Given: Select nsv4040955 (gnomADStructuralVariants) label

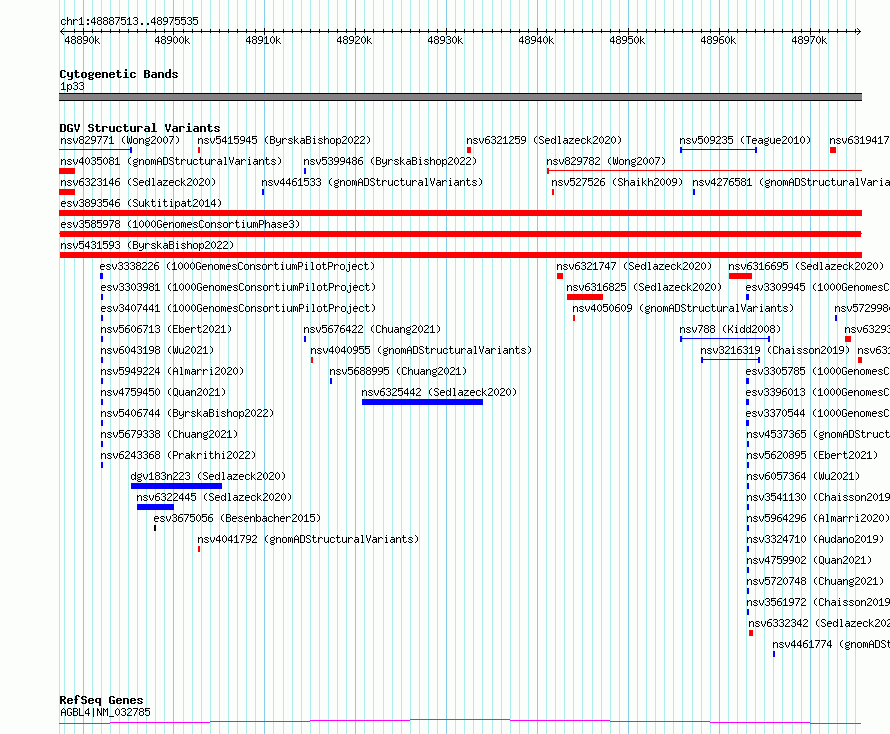Looking at the screenshot, I should (421, 350).
